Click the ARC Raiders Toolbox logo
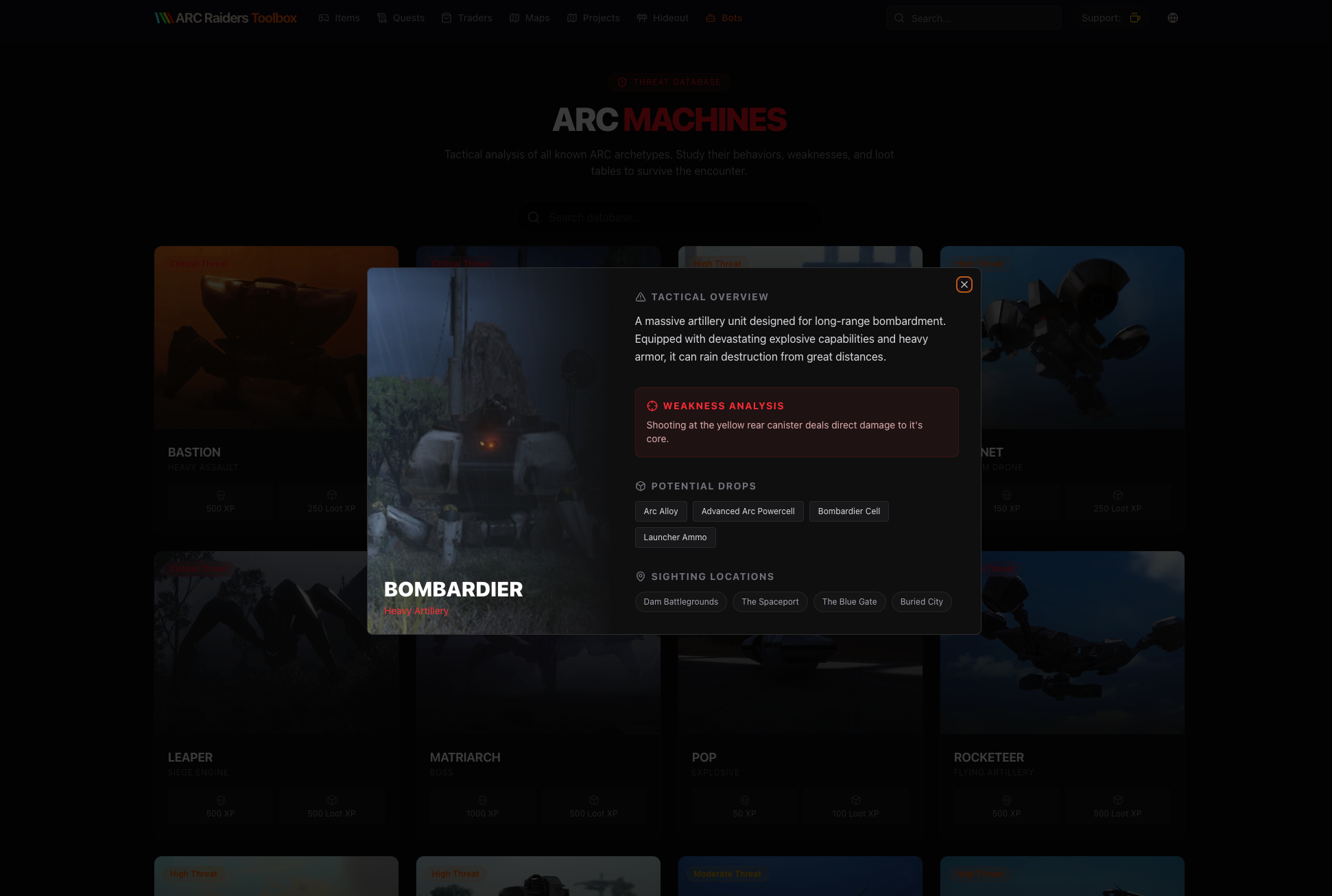Image resolution: width=1332 pixels, height=896 pixels. 226,18
